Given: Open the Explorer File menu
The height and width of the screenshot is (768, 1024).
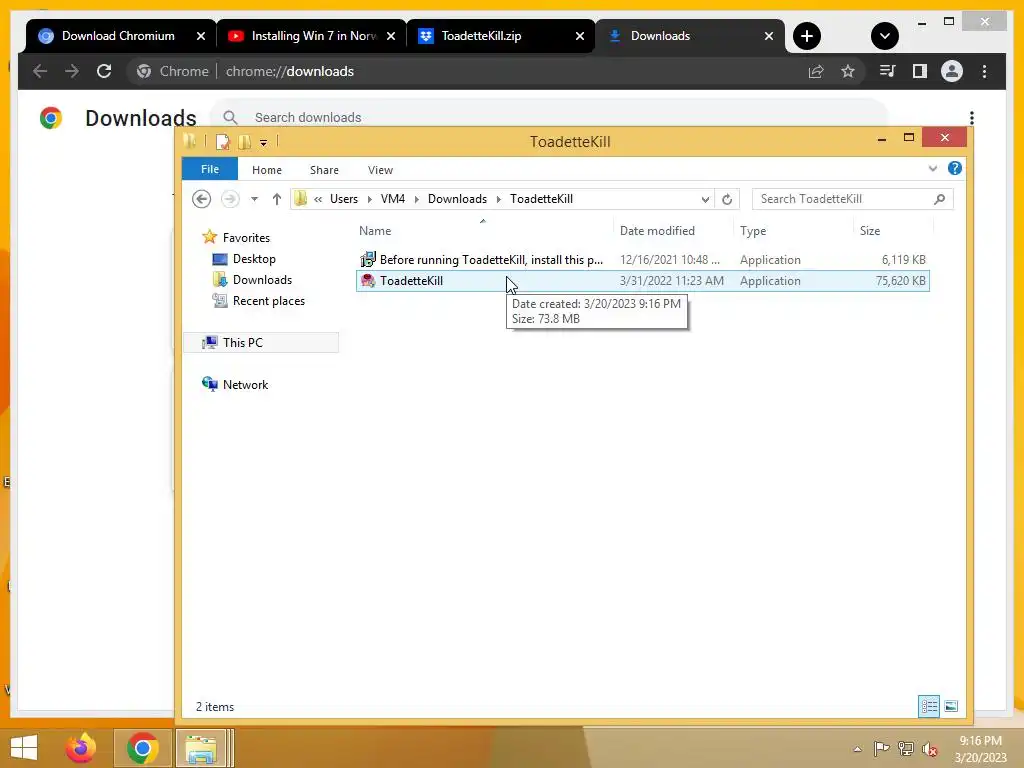Looking at the screenshot, I should pos(210,169).
